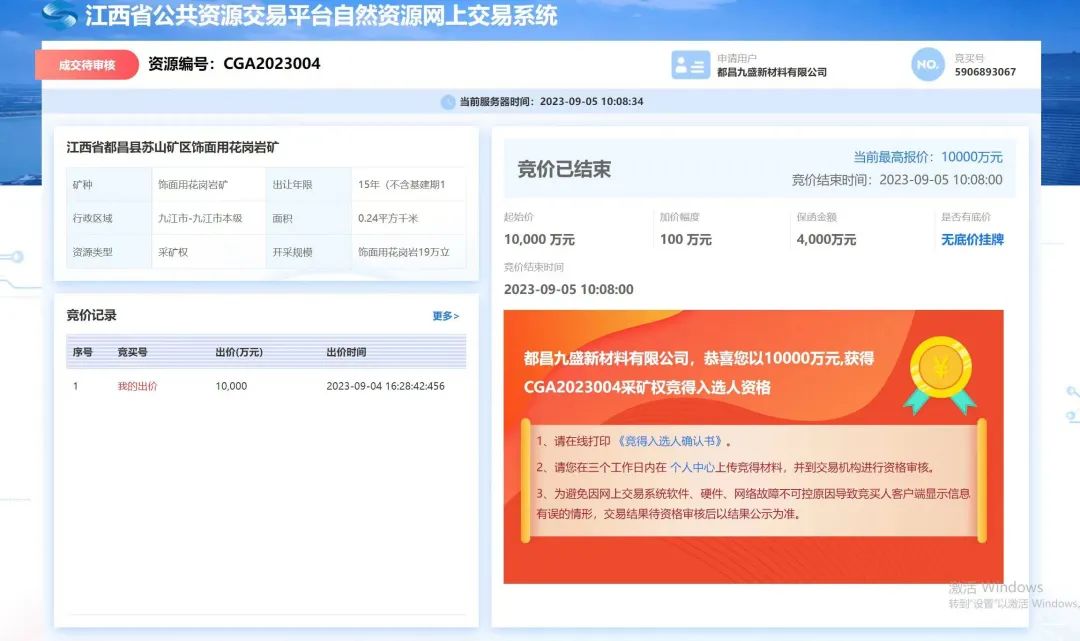
Task: Click the applicant user ID card icon
Action: click(690, 65)
